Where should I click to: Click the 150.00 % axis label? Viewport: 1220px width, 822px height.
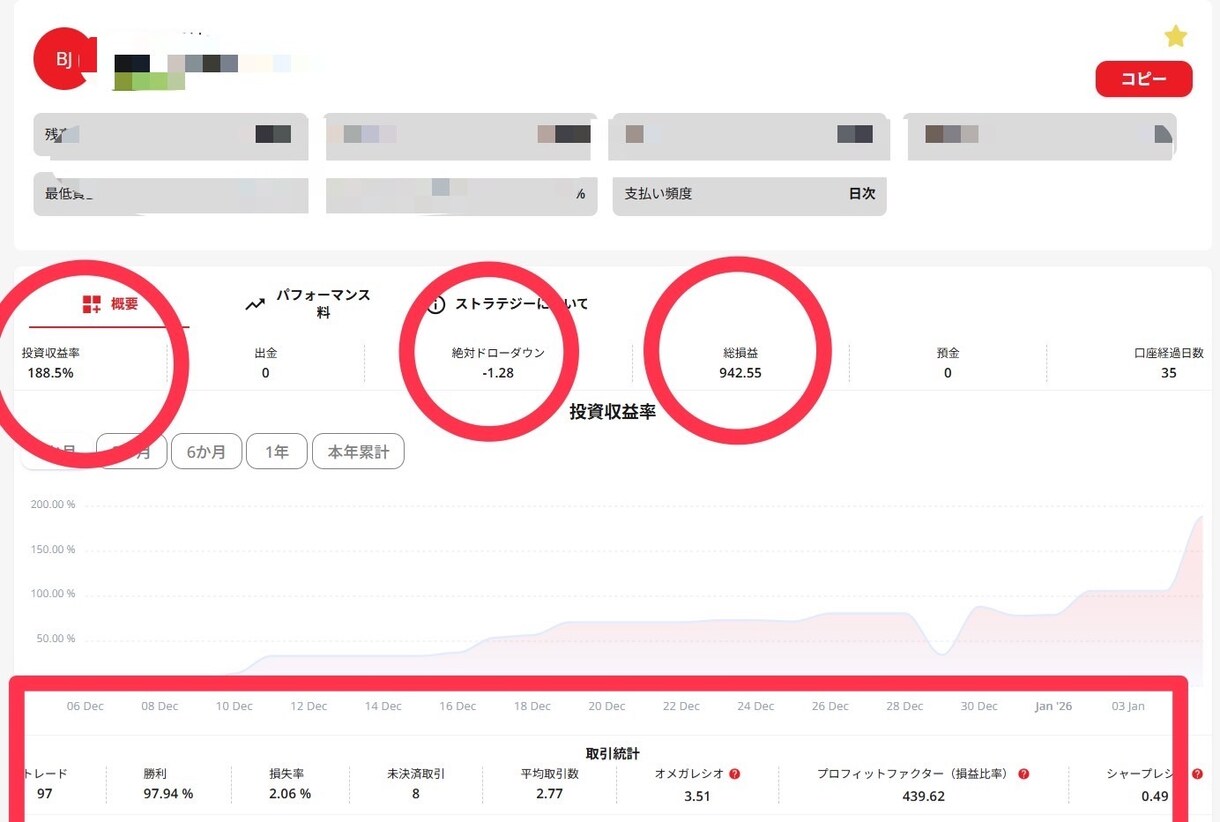click(53, 550)
